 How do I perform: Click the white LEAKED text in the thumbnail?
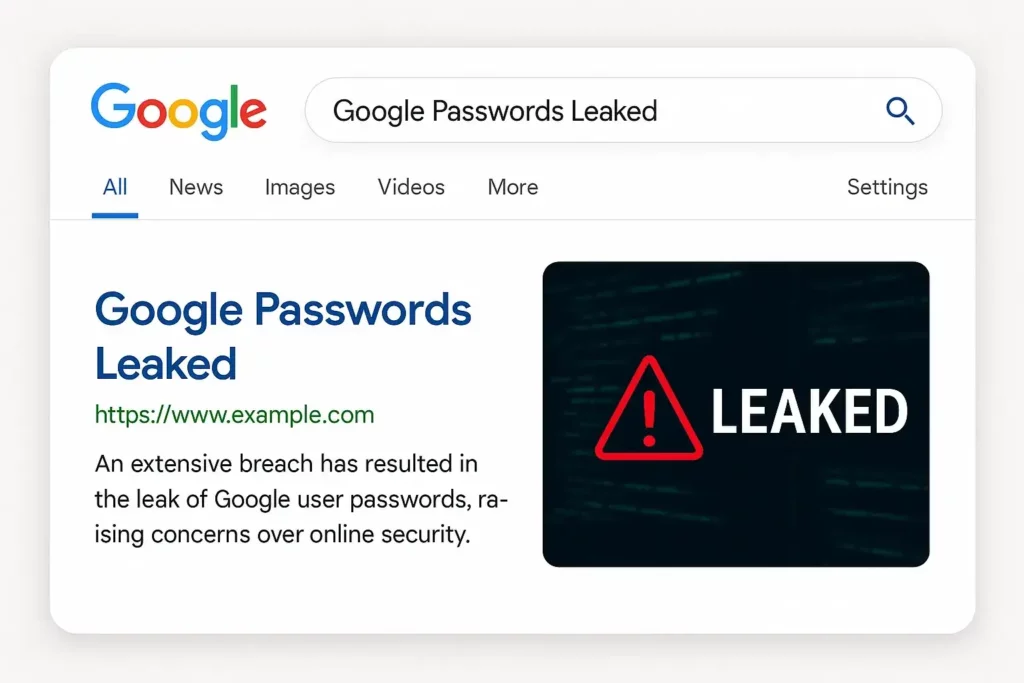(x=809, y=412)
